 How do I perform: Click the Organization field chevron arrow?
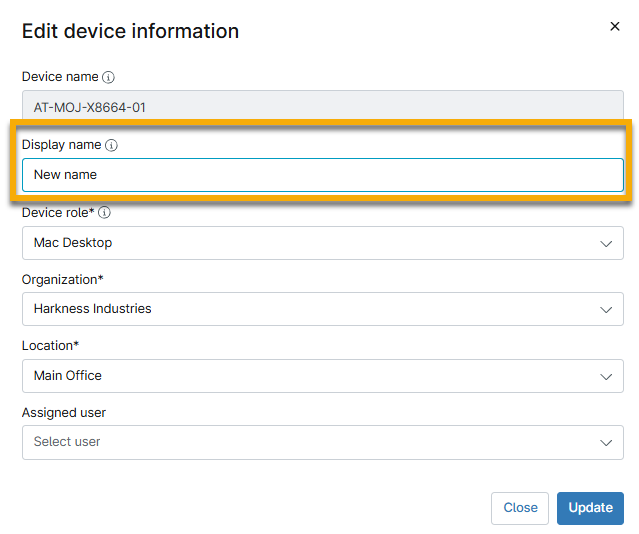coord(606,309)
